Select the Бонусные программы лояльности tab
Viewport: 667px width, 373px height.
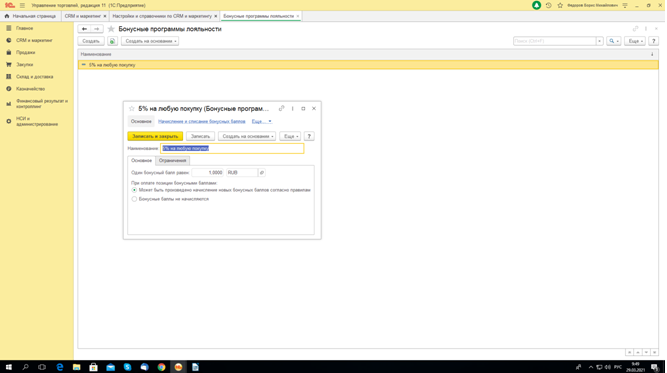point(258,16)
